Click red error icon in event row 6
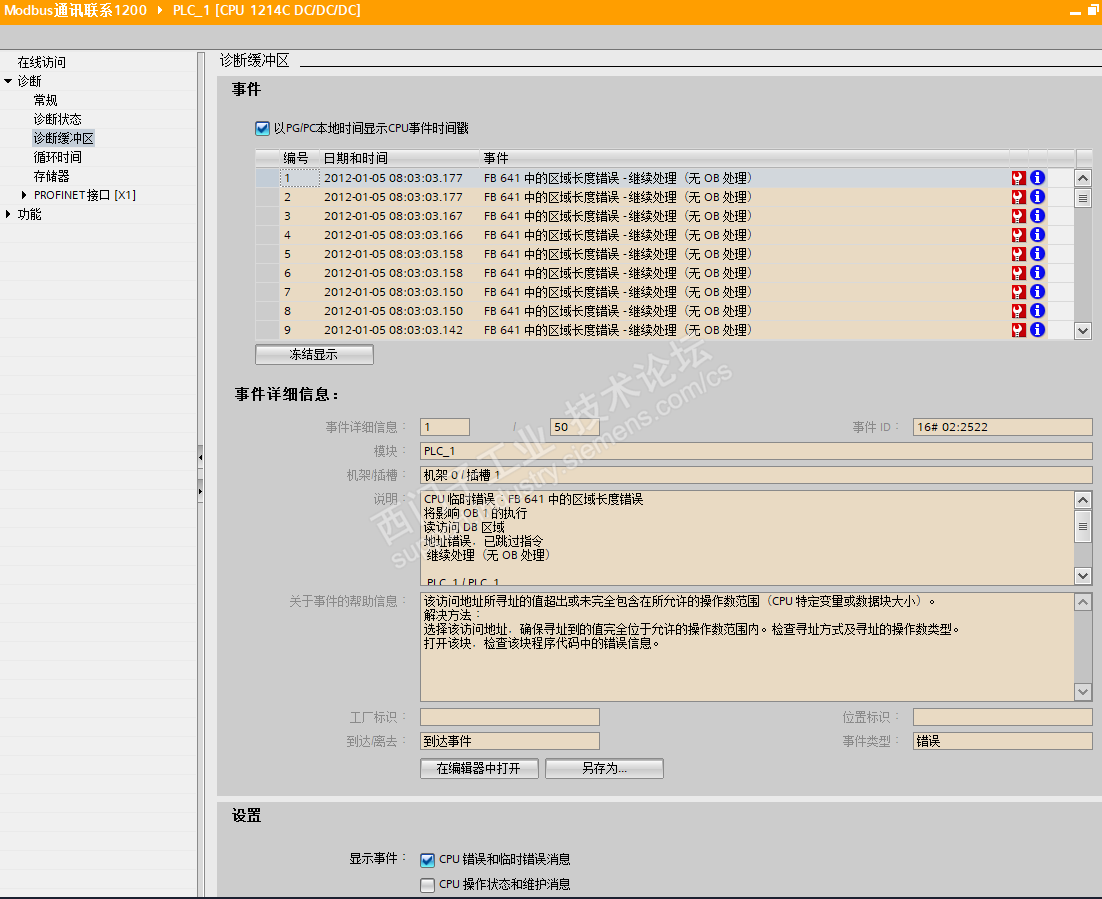 click(x=1018, y=273)
